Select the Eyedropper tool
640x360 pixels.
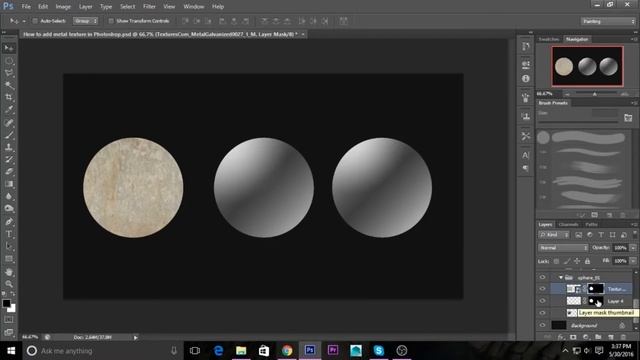pyautogui.click(x=9, y=110)
